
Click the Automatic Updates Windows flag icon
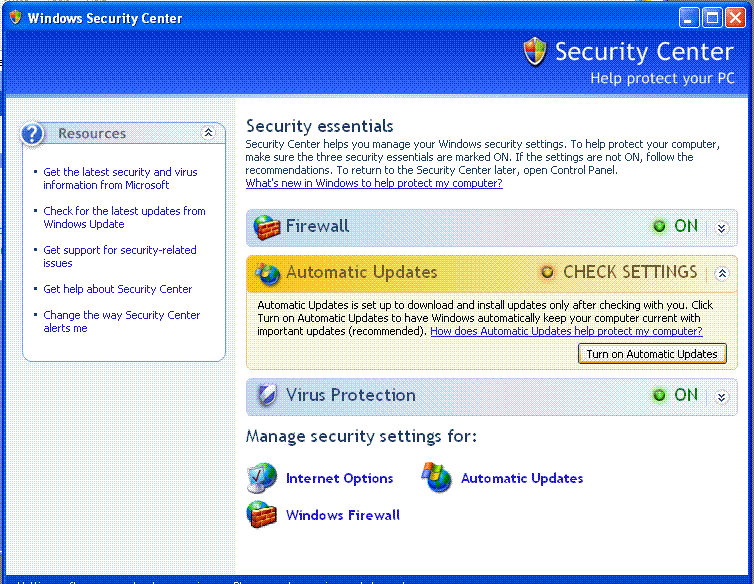(437, 477)
